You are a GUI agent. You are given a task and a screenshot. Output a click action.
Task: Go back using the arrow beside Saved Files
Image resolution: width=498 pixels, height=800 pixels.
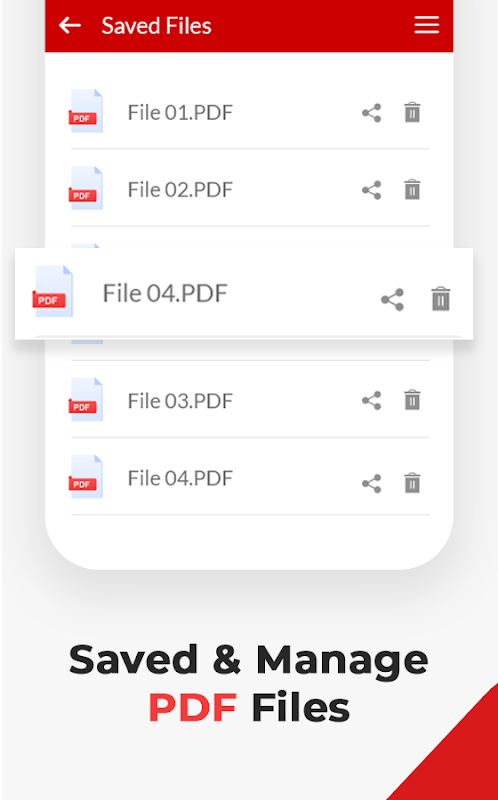[x=69, y=25]
